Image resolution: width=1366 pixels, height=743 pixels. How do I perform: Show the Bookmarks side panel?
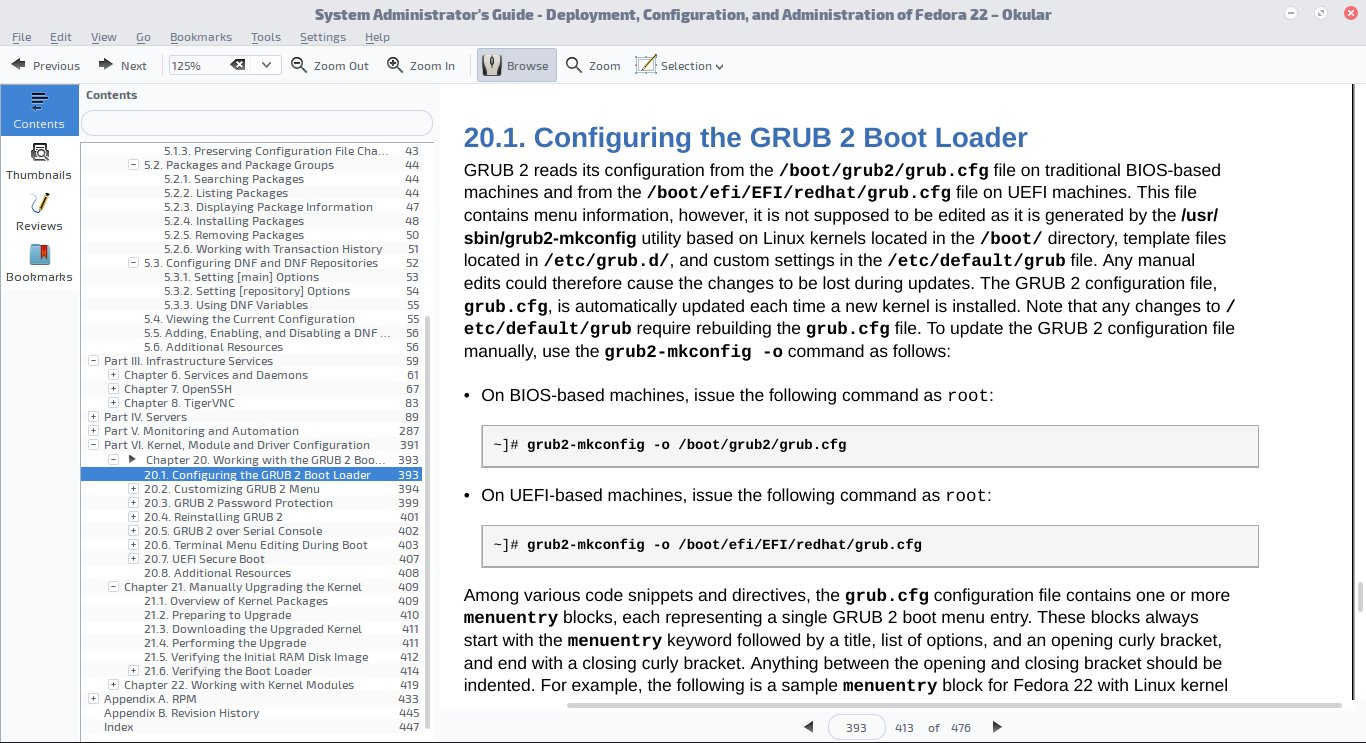39,263
